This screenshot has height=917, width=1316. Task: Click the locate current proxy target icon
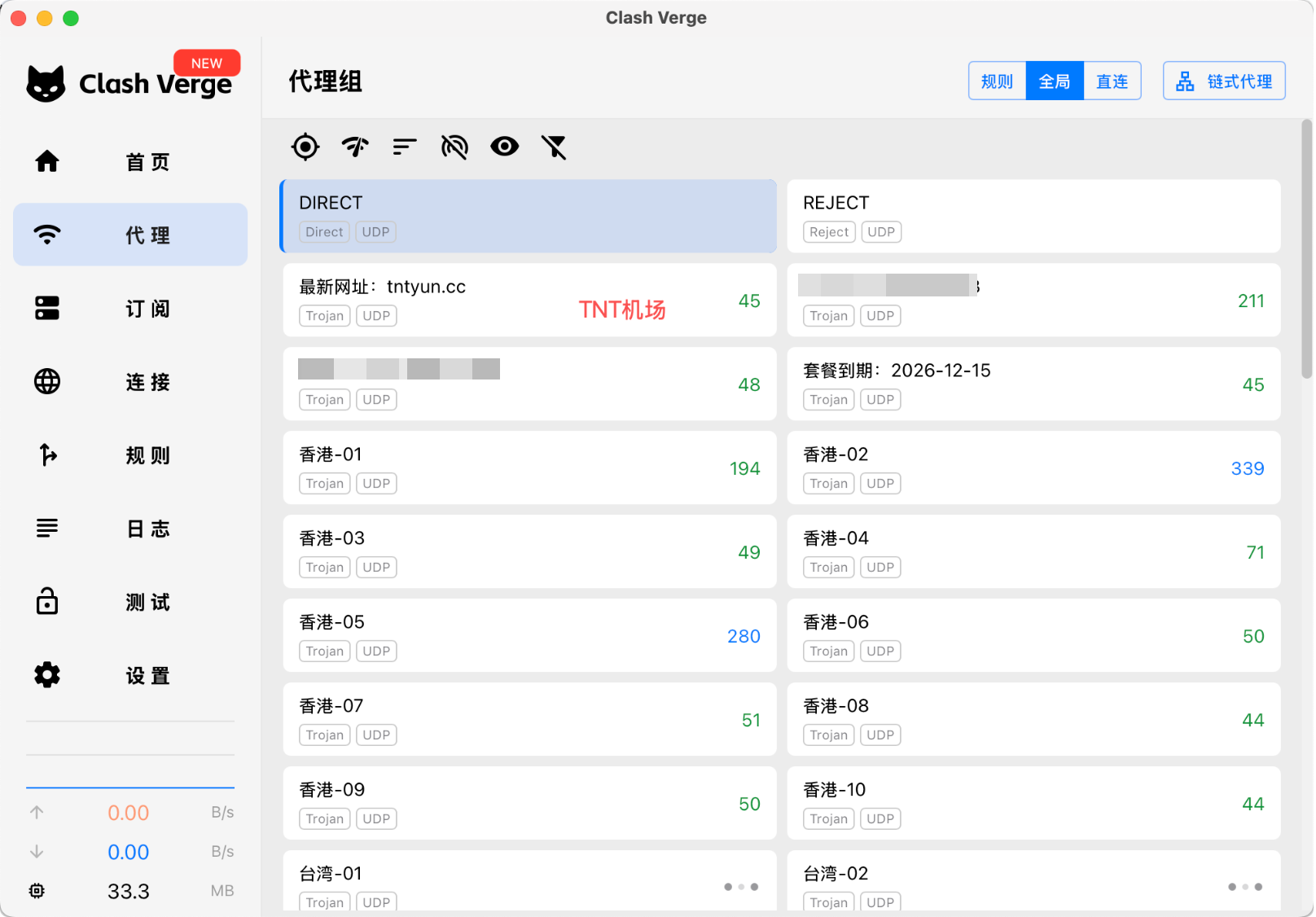305,147
